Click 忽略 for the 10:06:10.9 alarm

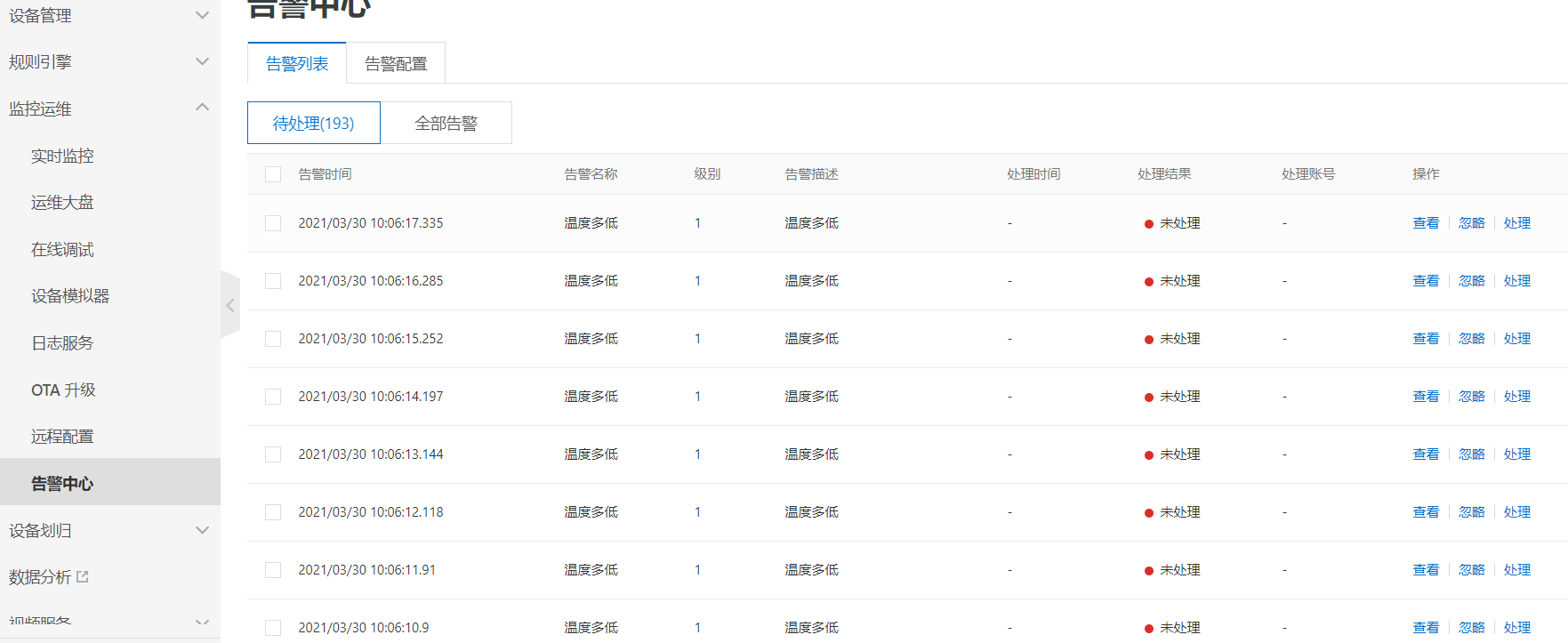click(x=1472, y=628)
